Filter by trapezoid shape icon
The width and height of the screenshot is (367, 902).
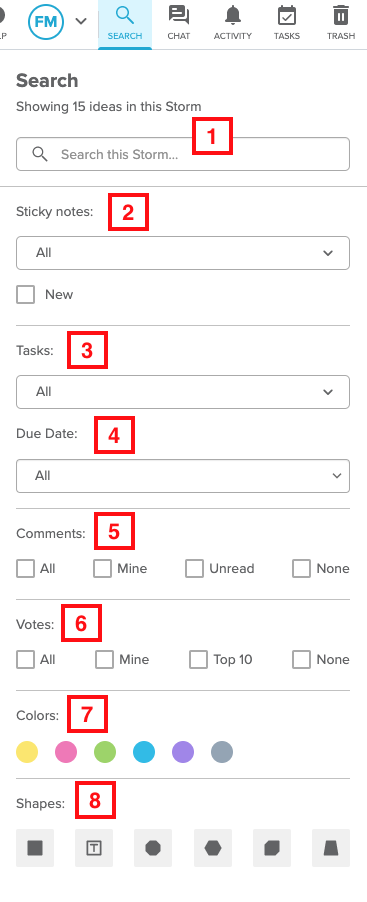[331, 848]
